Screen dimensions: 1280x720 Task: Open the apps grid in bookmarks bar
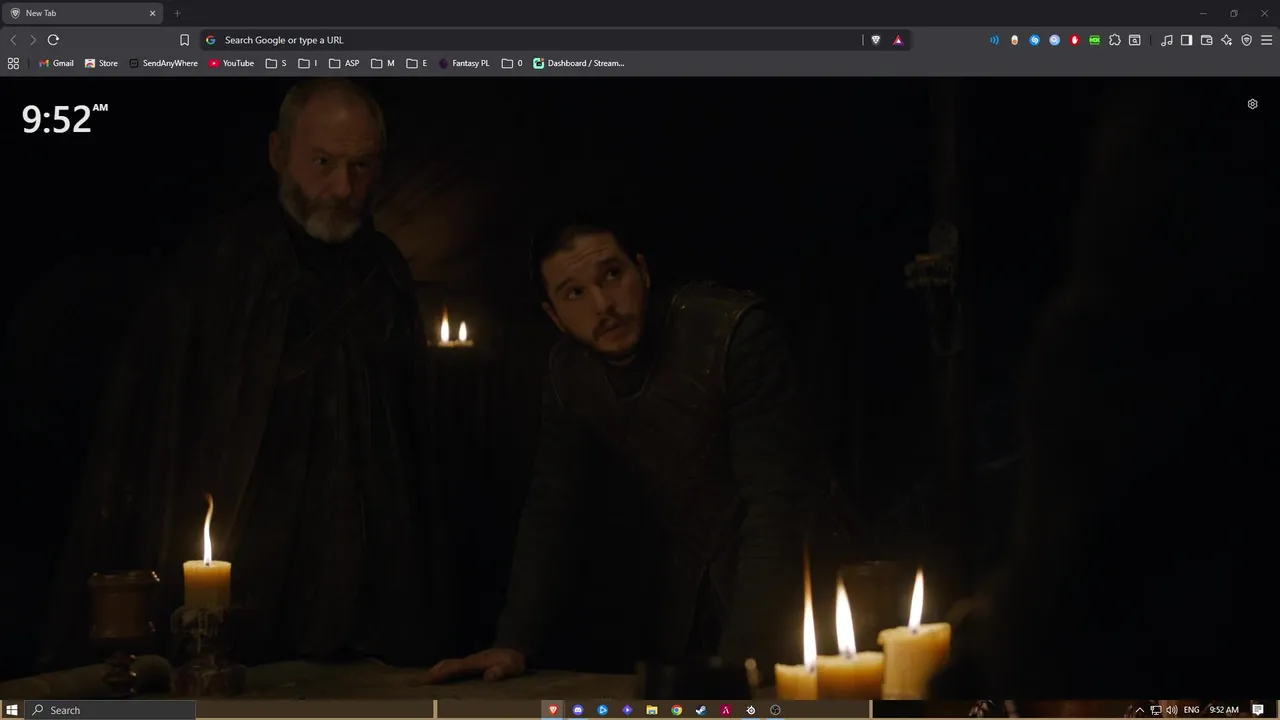[13, 63]
